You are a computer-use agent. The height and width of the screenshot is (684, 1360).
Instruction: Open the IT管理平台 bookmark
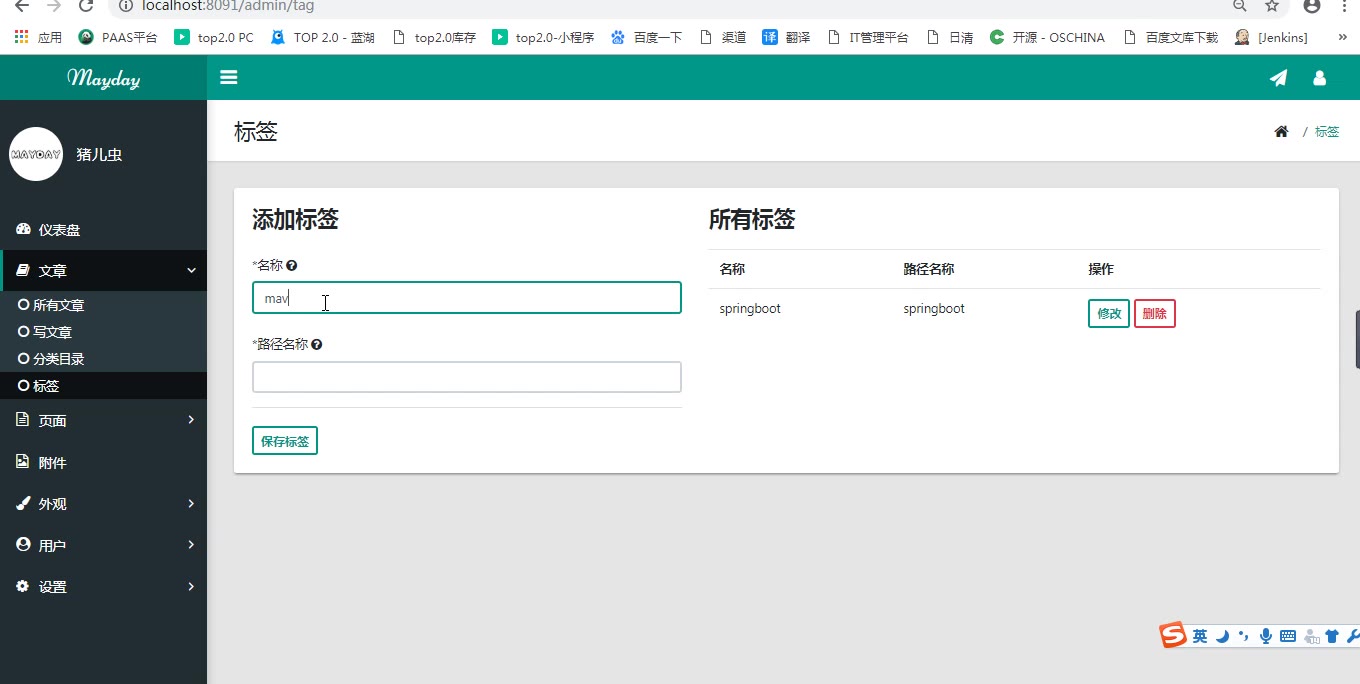coord(867,37)
